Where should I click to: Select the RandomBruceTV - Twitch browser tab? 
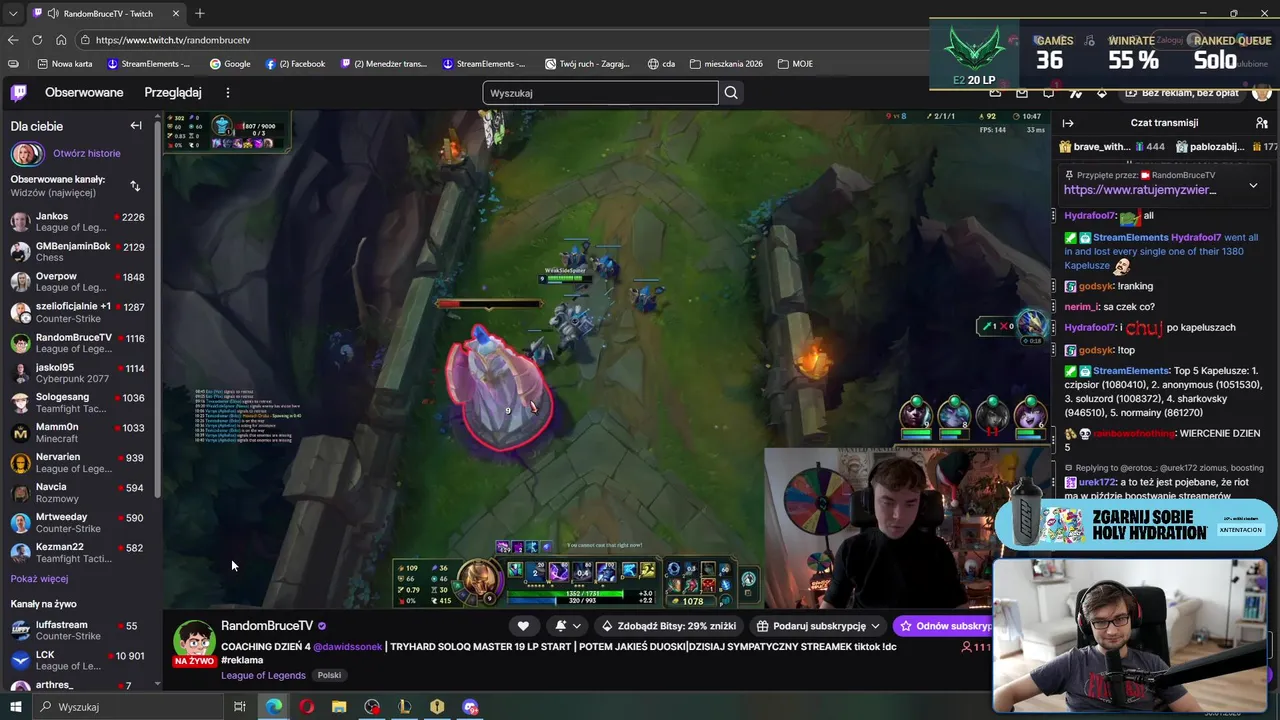pos(107,14)
